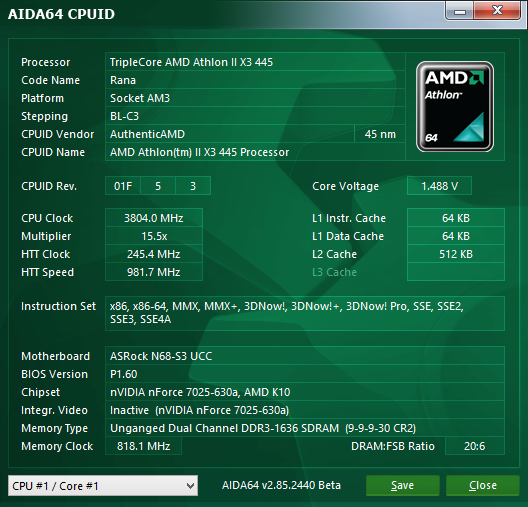Click the CPUID Rev. 01F field
The width and height of the screenshot is (528, 507).
pos(123,186)
